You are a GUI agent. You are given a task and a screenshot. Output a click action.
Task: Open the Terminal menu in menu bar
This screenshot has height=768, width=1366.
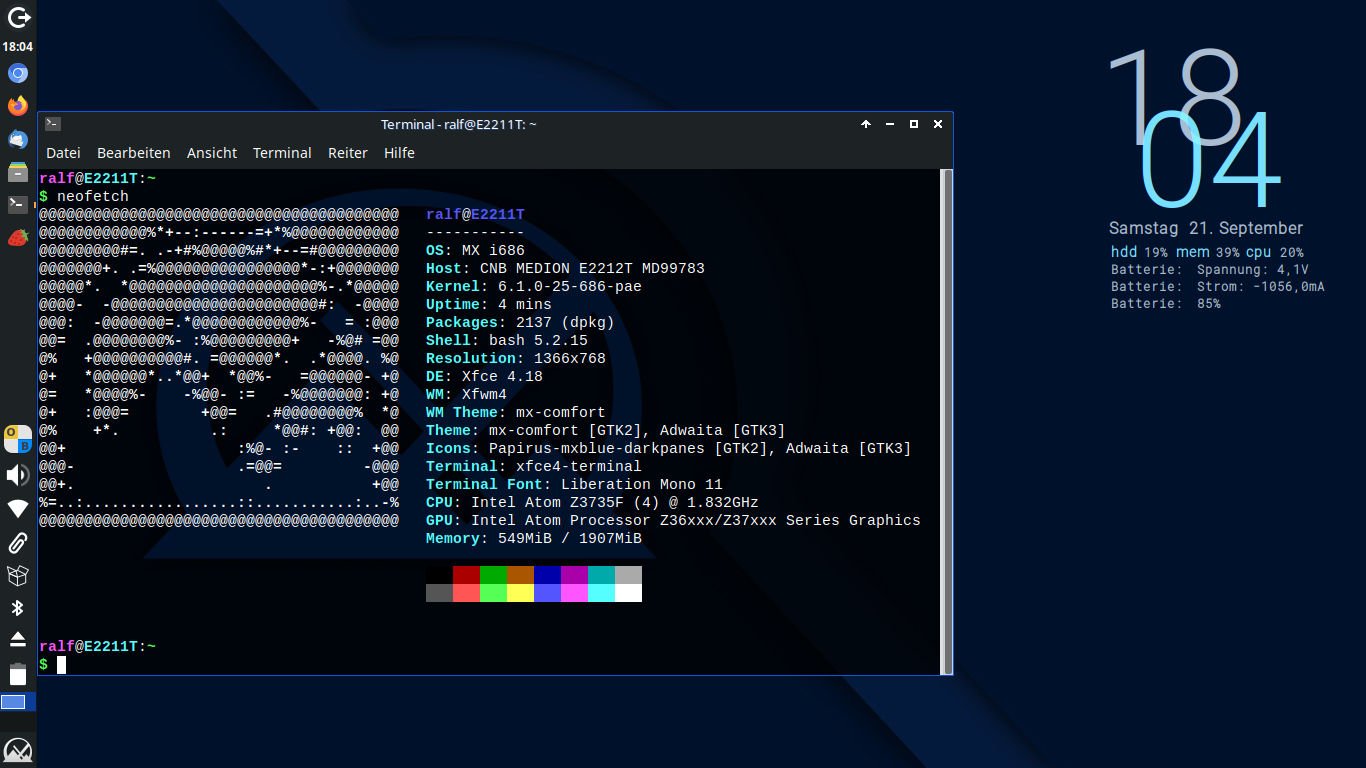point(282,153)
